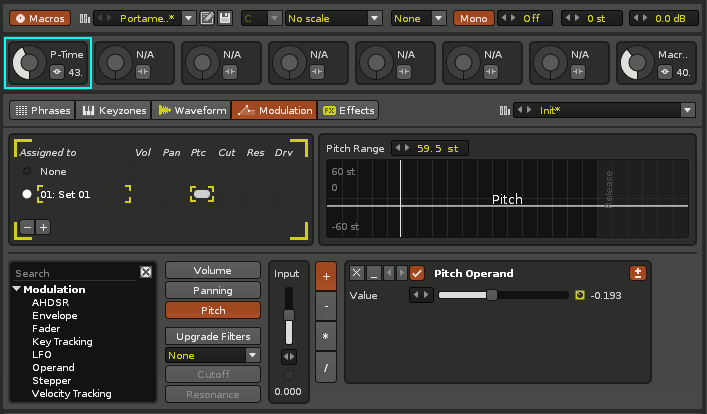Select Envelope in the modulation list
Viewport: 707px width, 414px height.
coord(55,315)
